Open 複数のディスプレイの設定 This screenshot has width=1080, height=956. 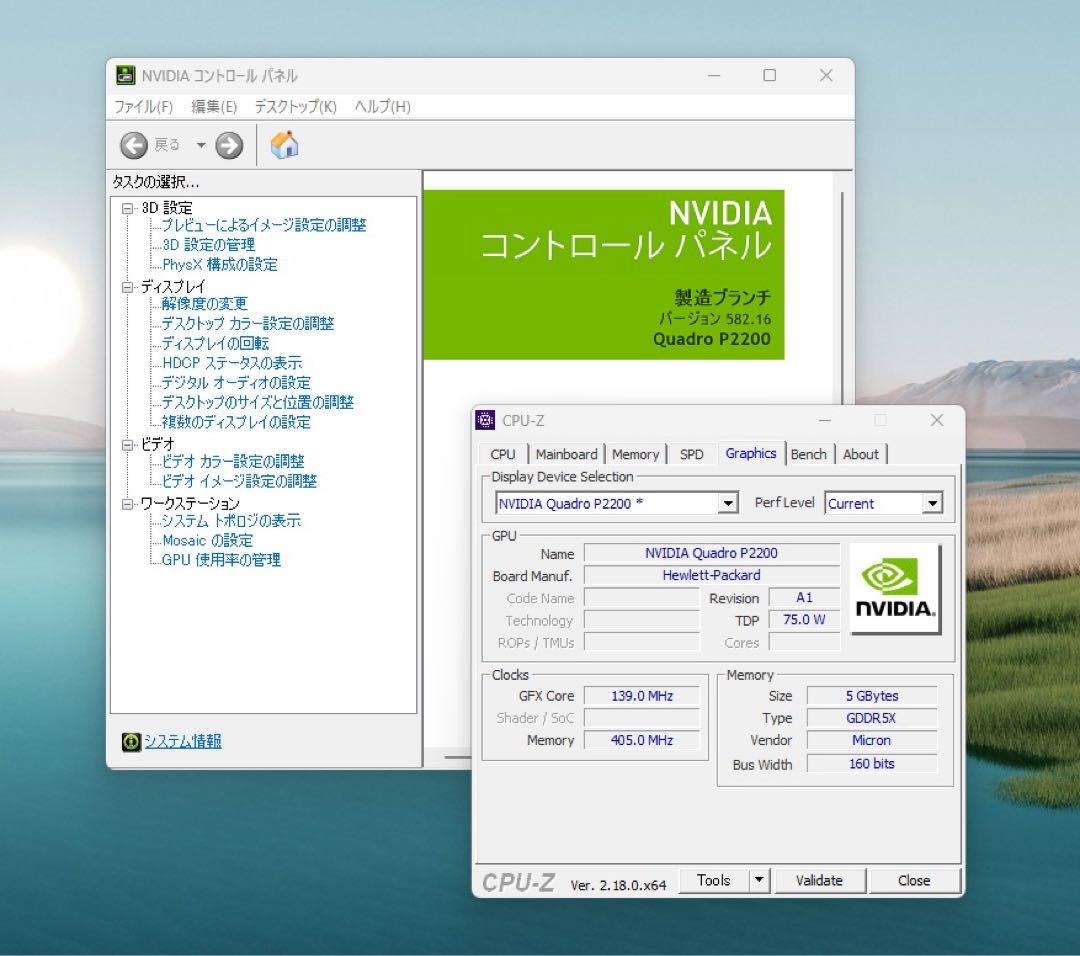pyautogui.click(x=236, y=422)
